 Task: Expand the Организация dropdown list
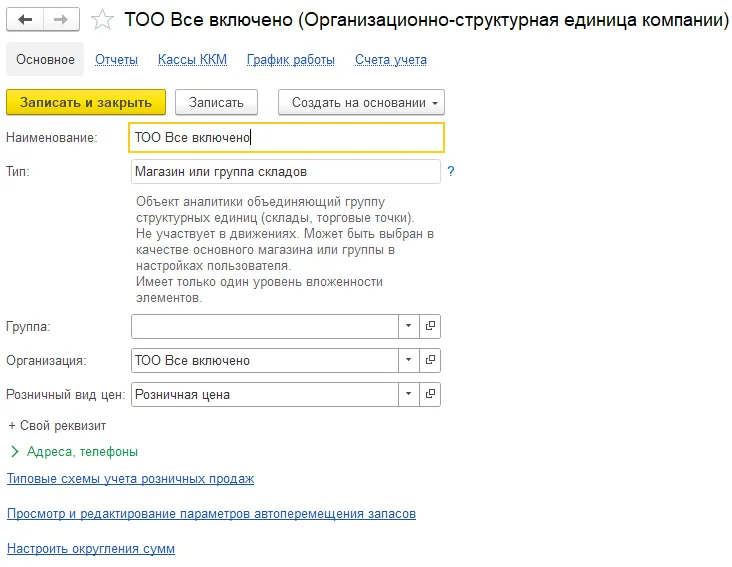pyautogui.click(x=408, y=360)
